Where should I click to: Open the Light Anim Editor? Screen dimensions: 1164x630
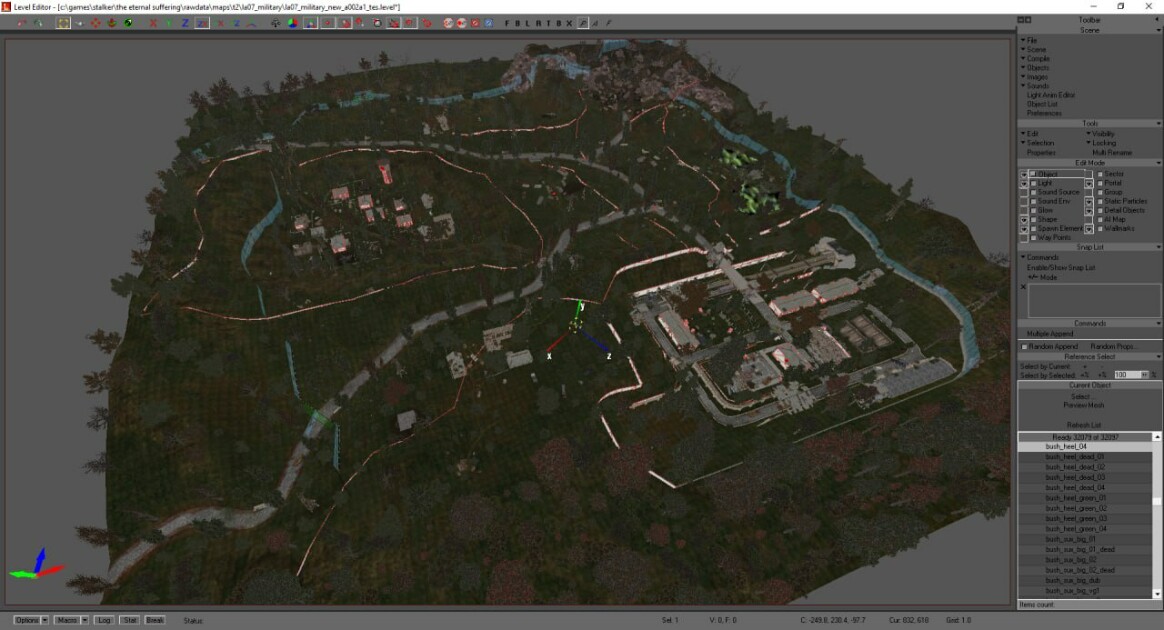pyautogui.click(x=1051, y=95)
